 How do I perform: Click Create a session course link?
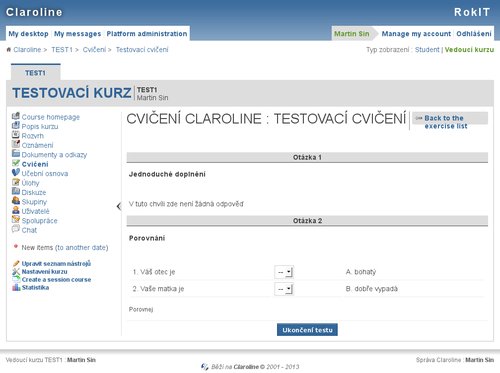(x=56, y=279)
